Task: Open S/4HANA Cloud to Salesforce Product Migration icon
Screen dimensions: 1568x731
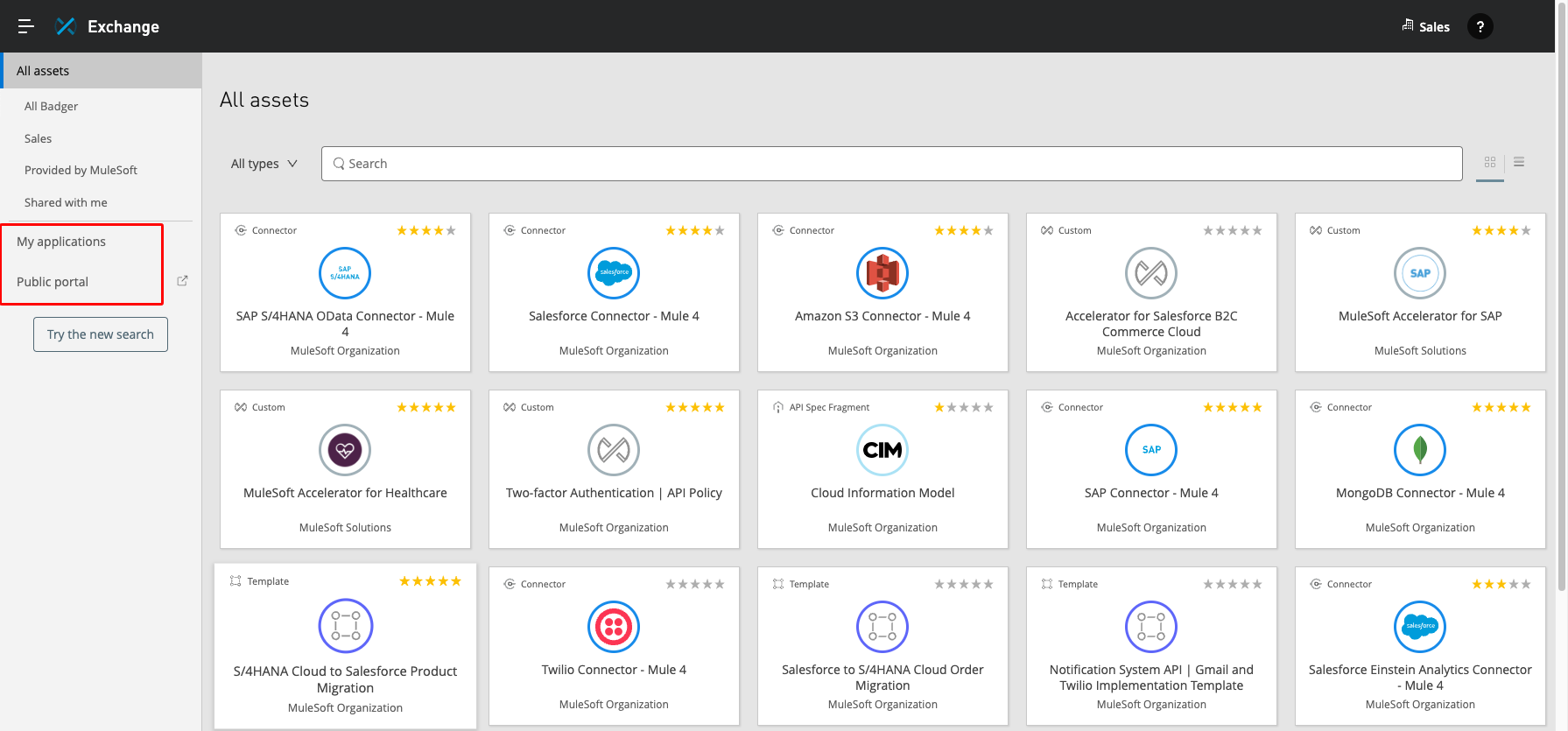Action: 346,626
